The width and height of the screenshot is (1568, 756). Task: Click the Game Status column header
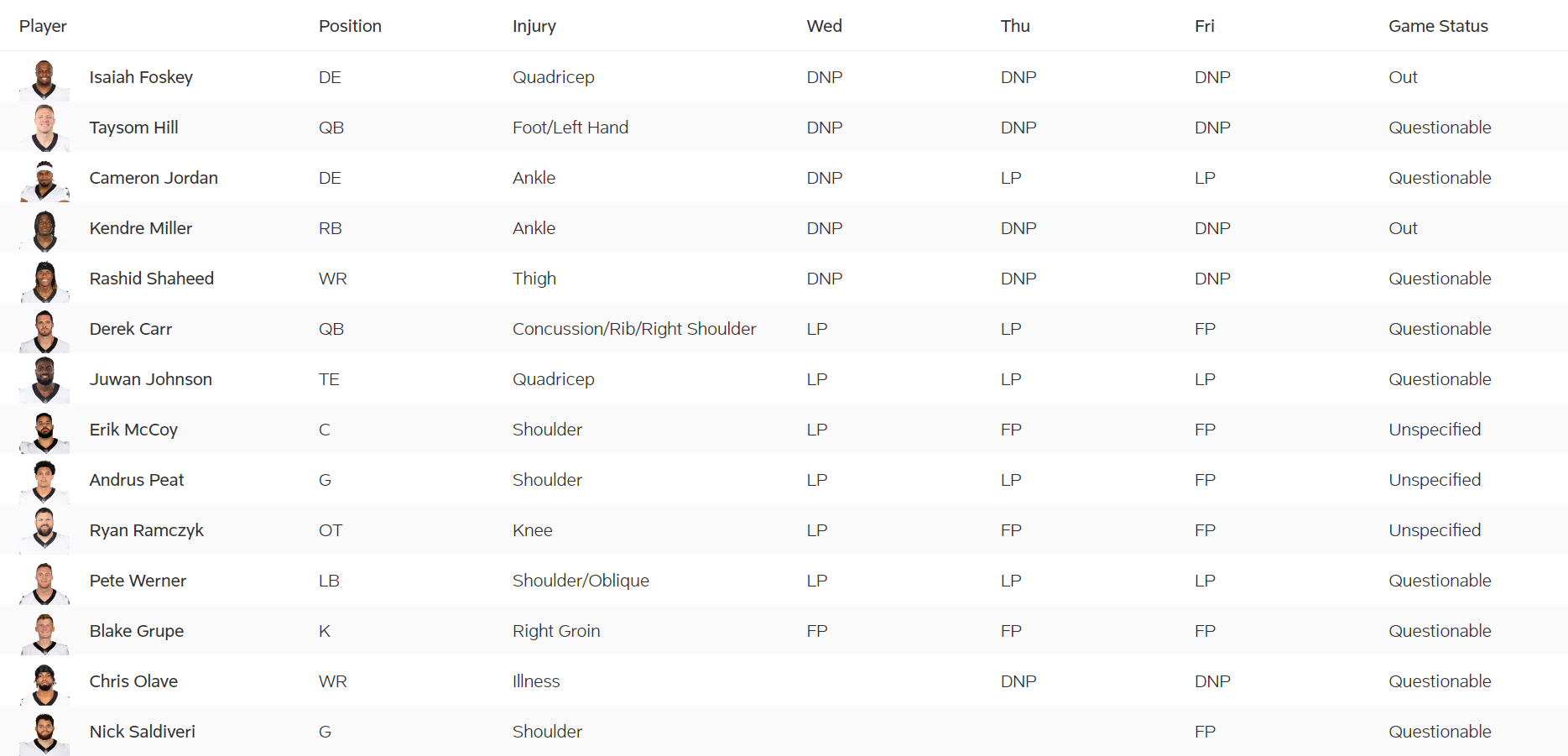click(1438, 26)
